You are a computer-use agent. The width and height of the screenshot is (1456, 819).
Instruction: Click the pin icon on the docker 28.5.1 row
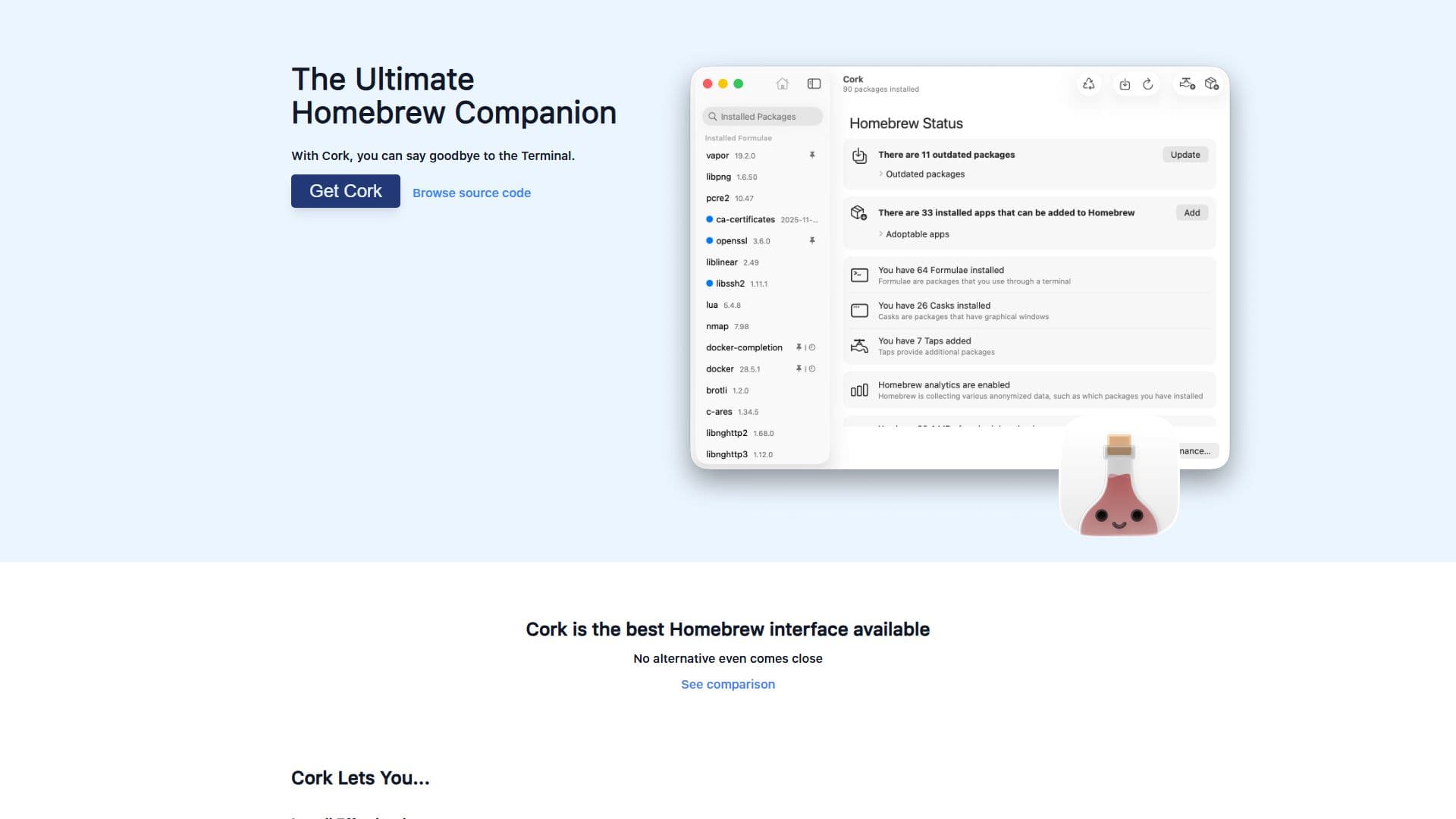[x=799, y=369]
